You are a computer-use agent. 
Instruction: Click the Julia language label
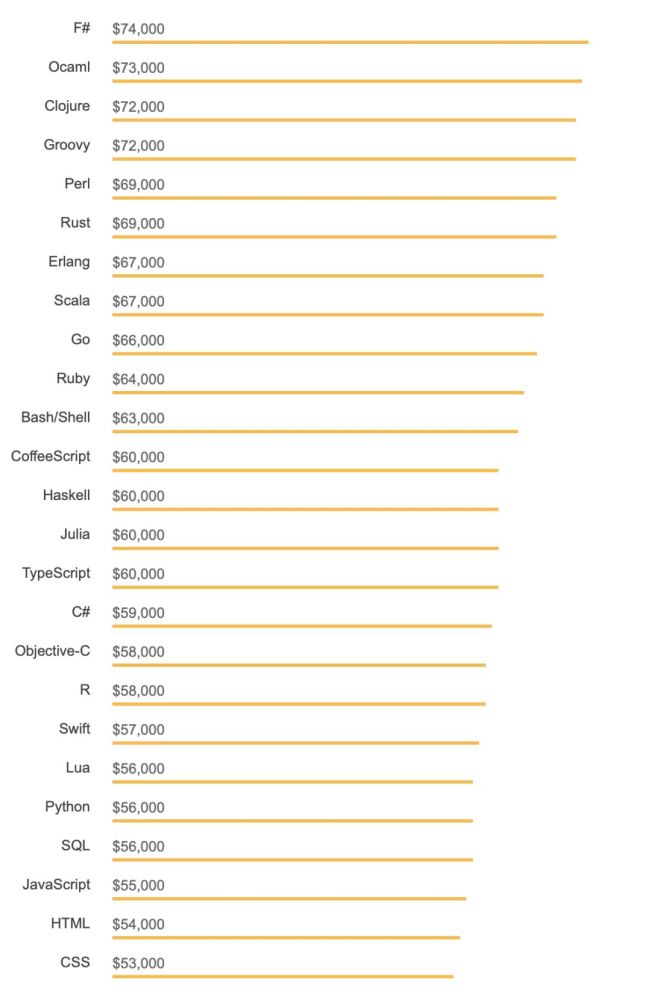[x=74, y=535]
